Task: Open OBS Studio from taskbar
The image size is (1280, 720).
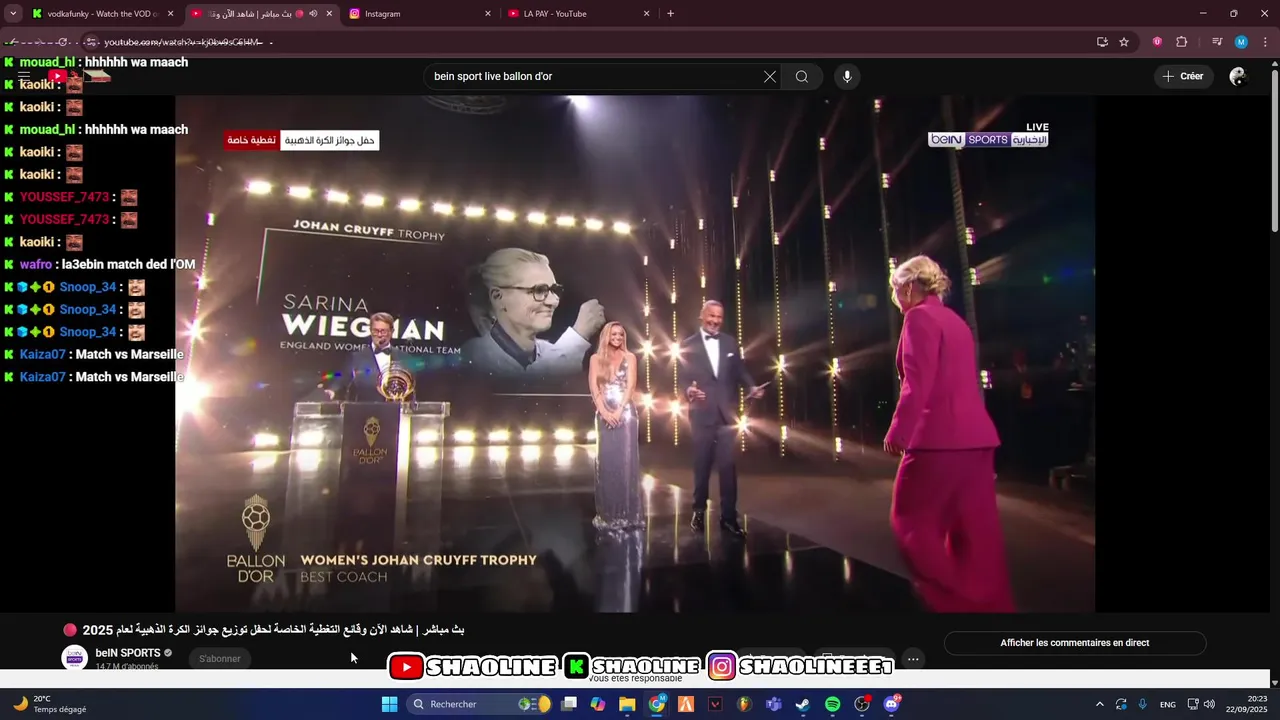Action: [x=862, y=704]
